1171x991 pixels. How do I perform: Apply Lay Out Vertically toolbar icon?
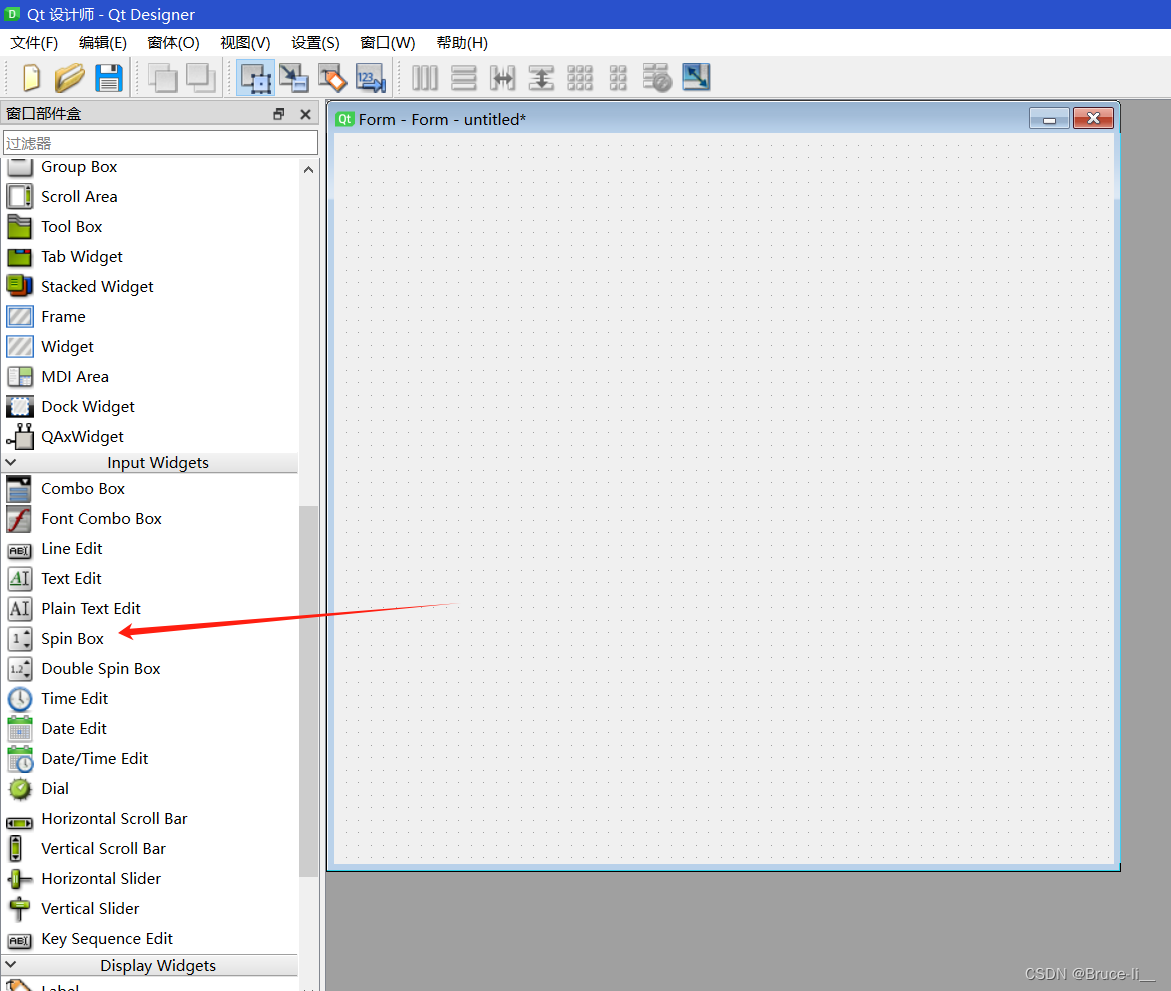point(464,78)
